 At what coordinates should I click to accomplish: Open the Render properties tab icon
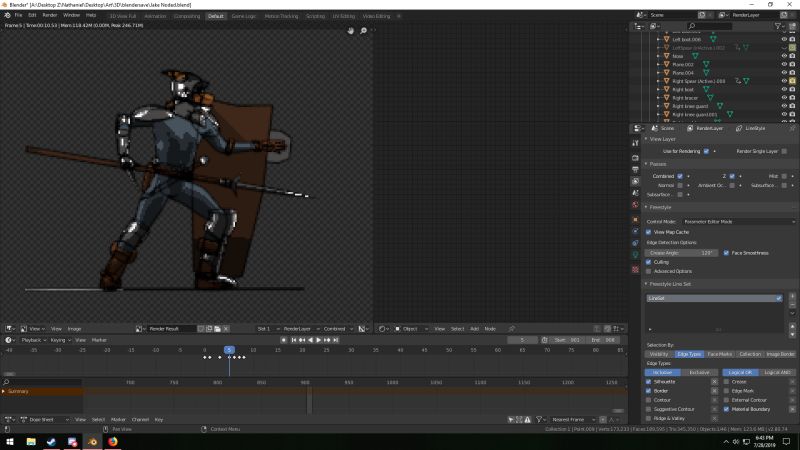tap(635, 158)
